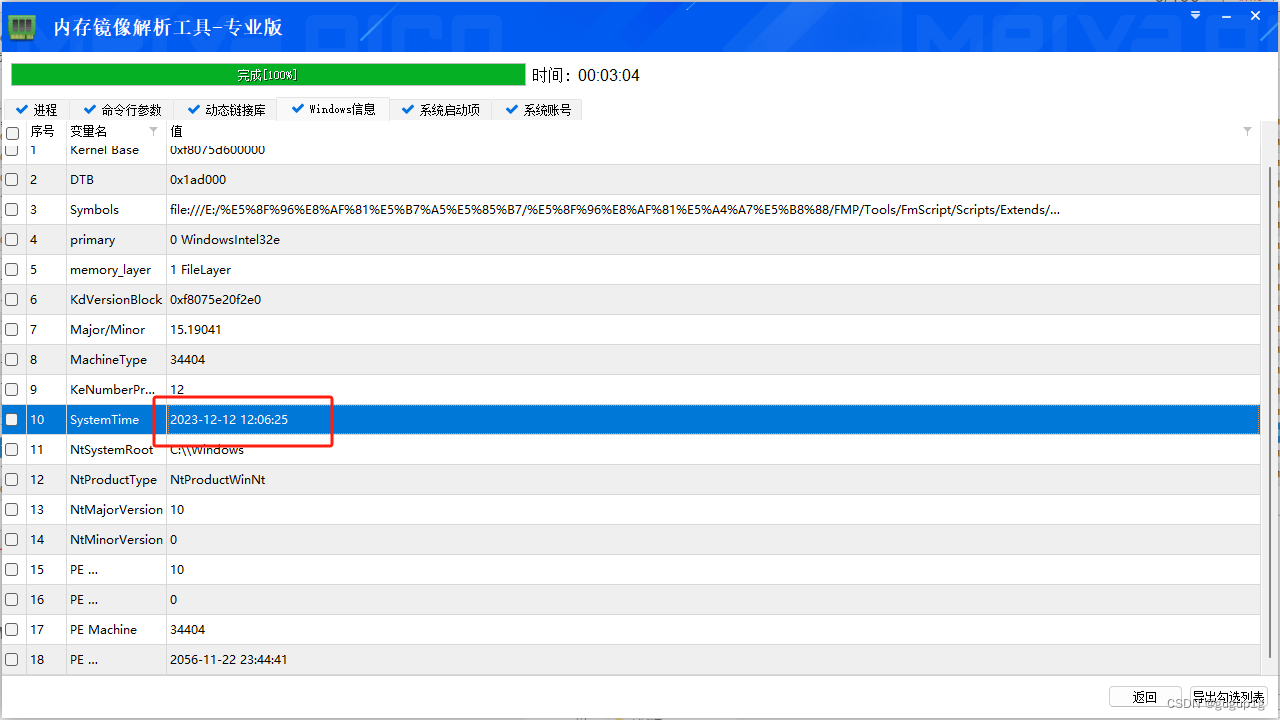Switch to the 系统账号 tab

pyautogui.click(x=539, y=110)
